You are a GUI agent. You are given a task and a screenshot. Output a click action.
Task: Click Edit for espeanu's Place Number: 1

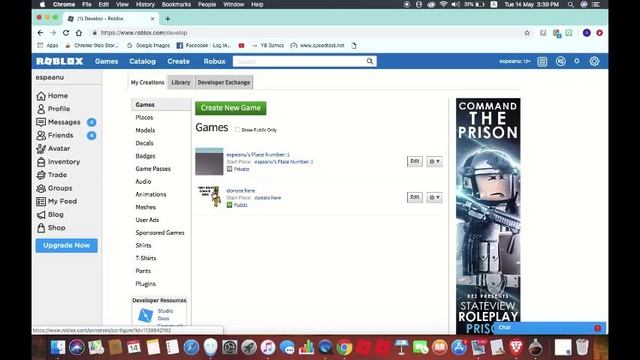[415, 161]
